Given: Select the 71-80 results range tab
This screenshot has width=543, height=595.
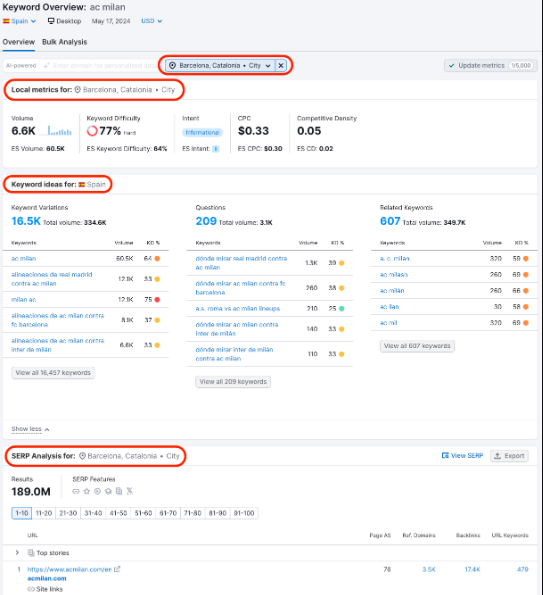Looking at the screenshot, I should pos(193,513).
